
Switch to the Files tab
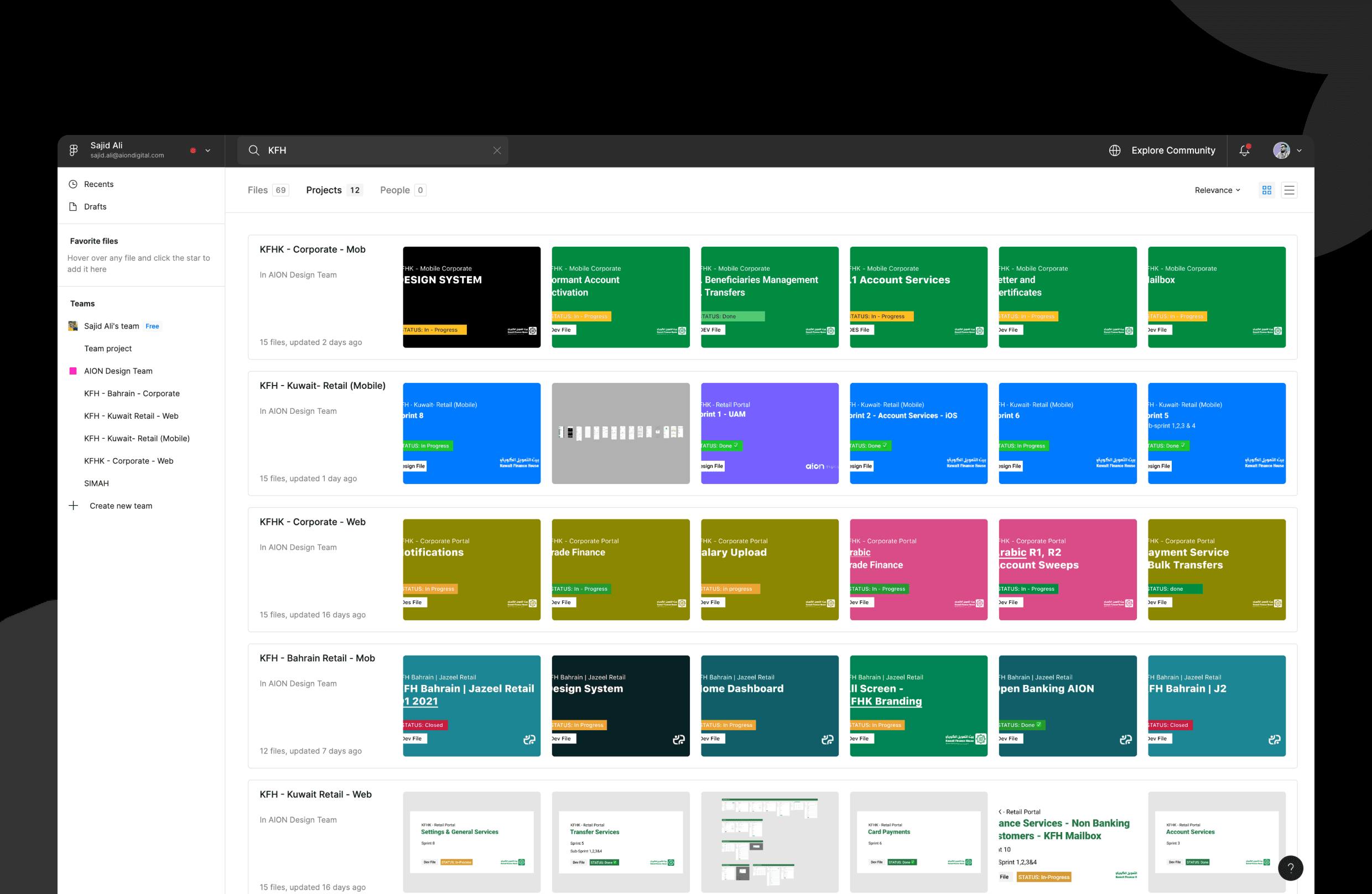coord(268,190)
